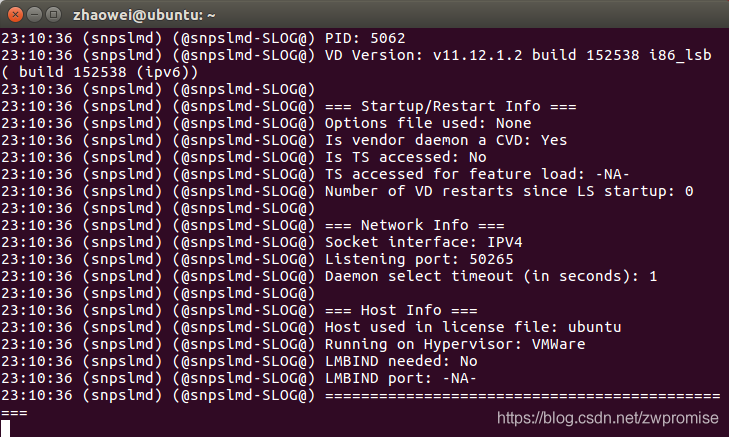
Task: Click the Host Info heading line
Action: [401, 311]
